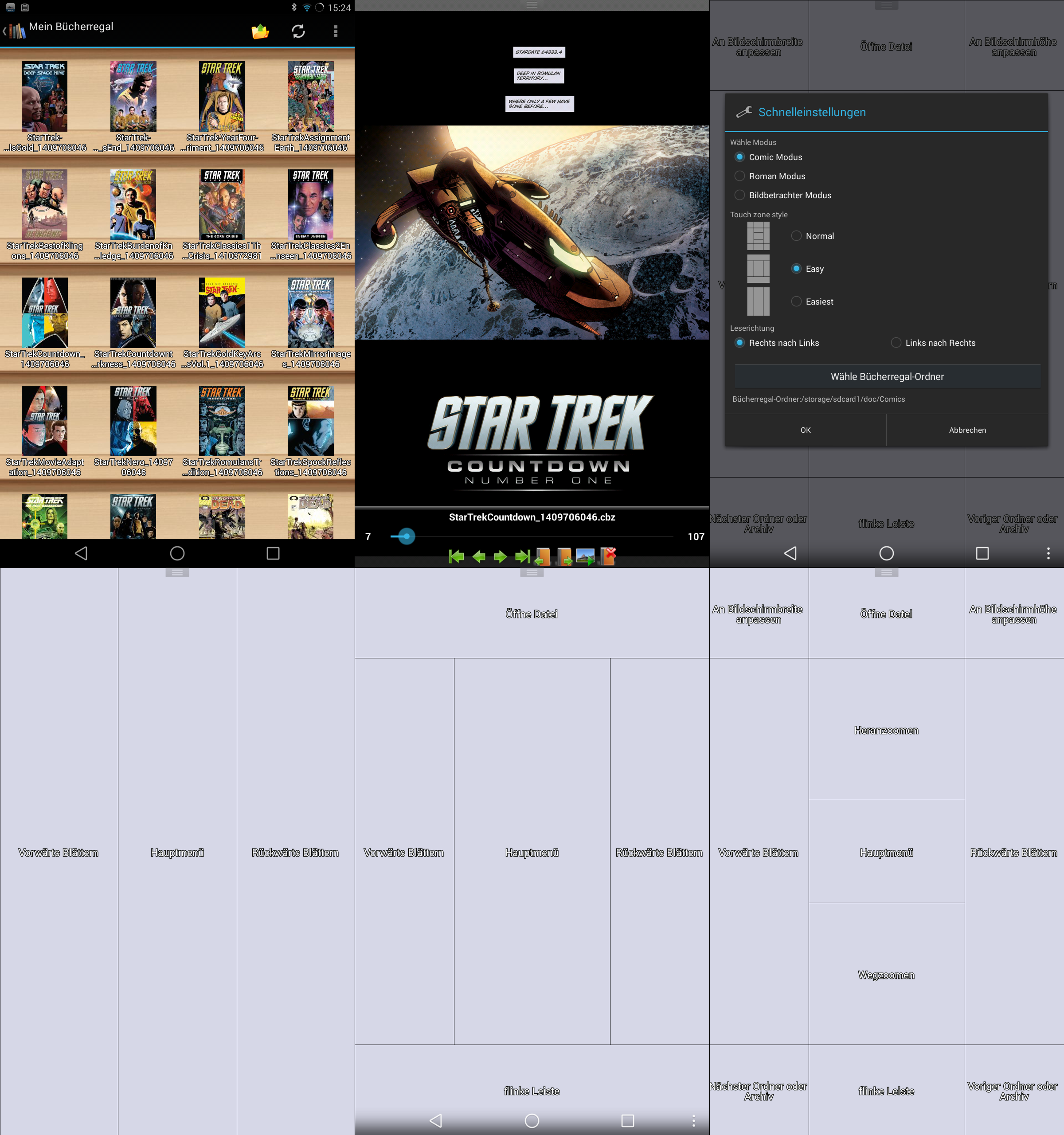This screenshot has width=1064, height=1135.
Task: Open the StarTrekBestofKlingons comic
Action: (44, 204)
